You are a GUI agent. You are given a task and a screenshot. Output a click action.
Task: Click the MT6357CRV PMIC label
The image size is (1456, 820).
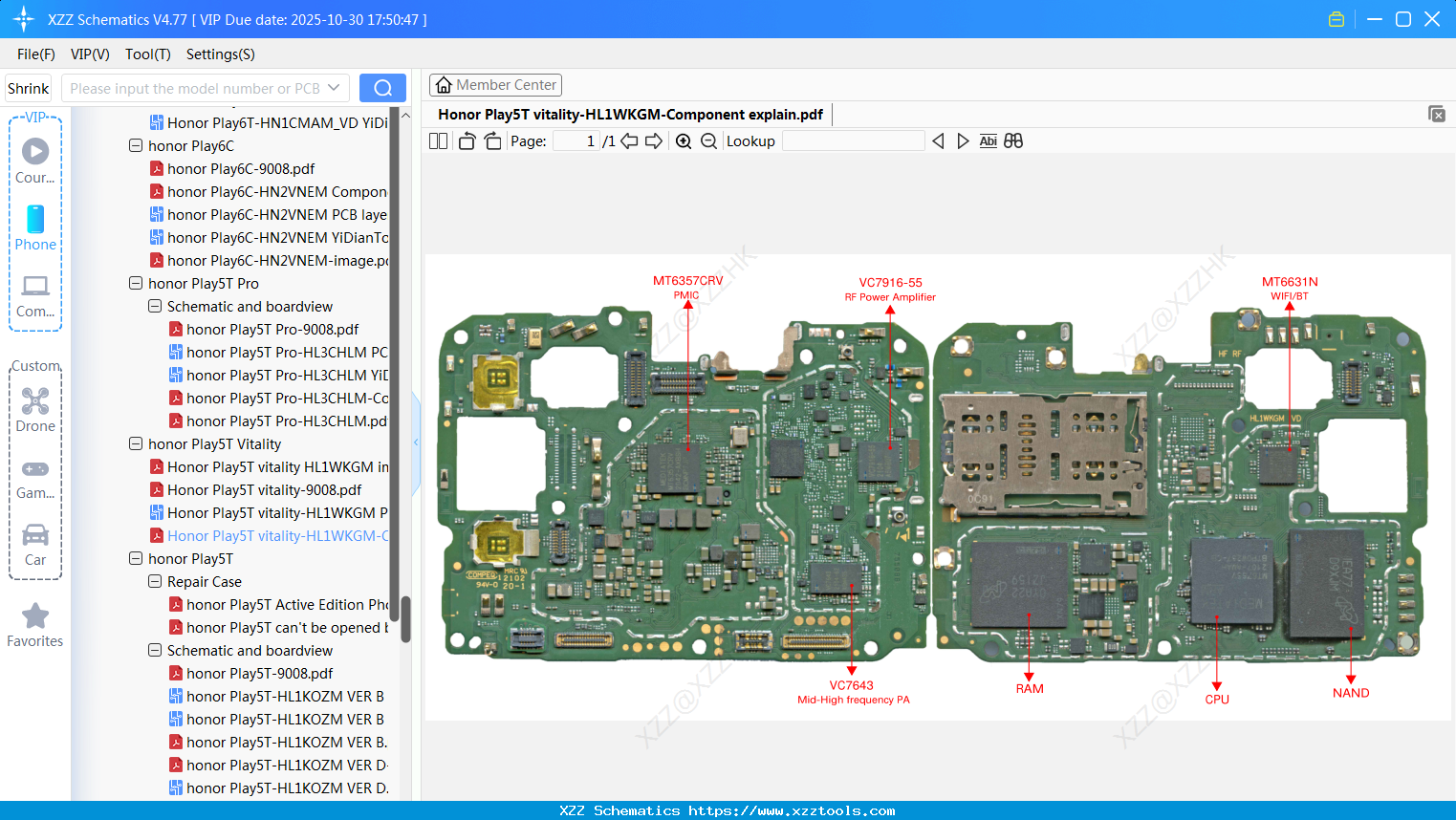(x=687, y=288)
